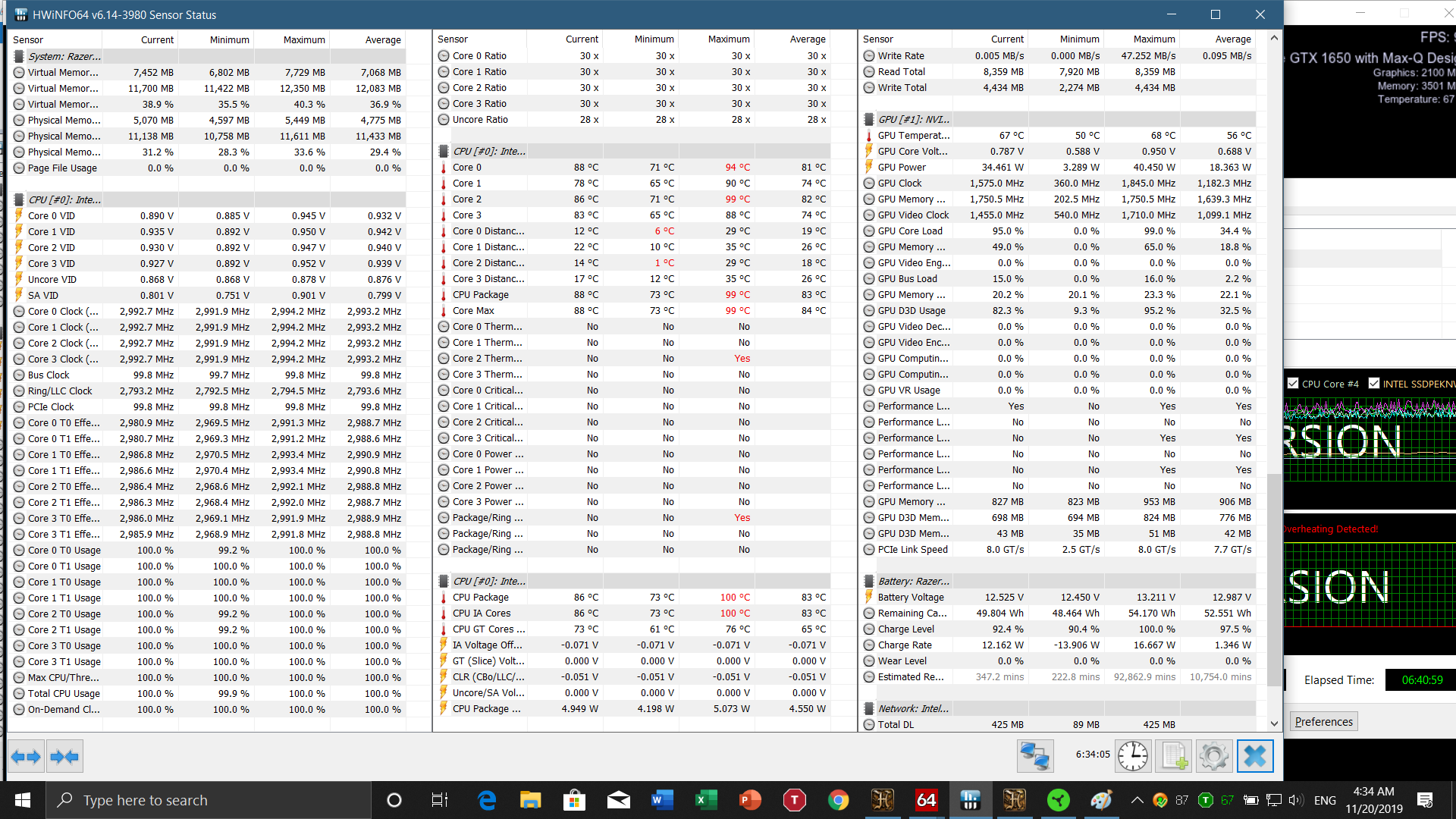Click the 4:34 AM clock in system tray
Image resolution: width=1456 pixels, height=819 pixels.
click(x=1373, y=792)
